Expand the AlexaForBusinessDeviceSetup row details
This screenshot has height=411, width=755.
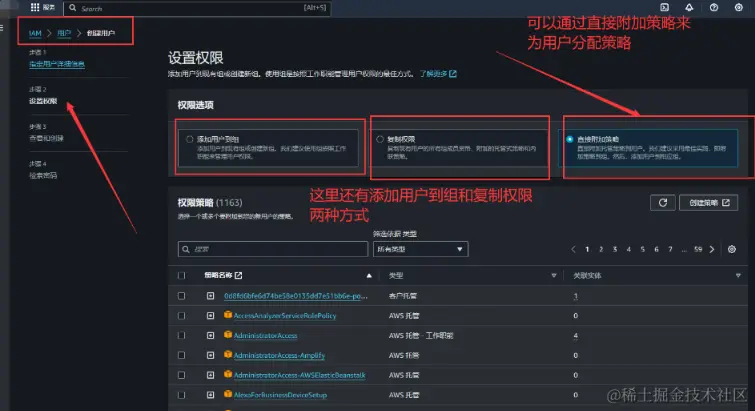[210, 395]
